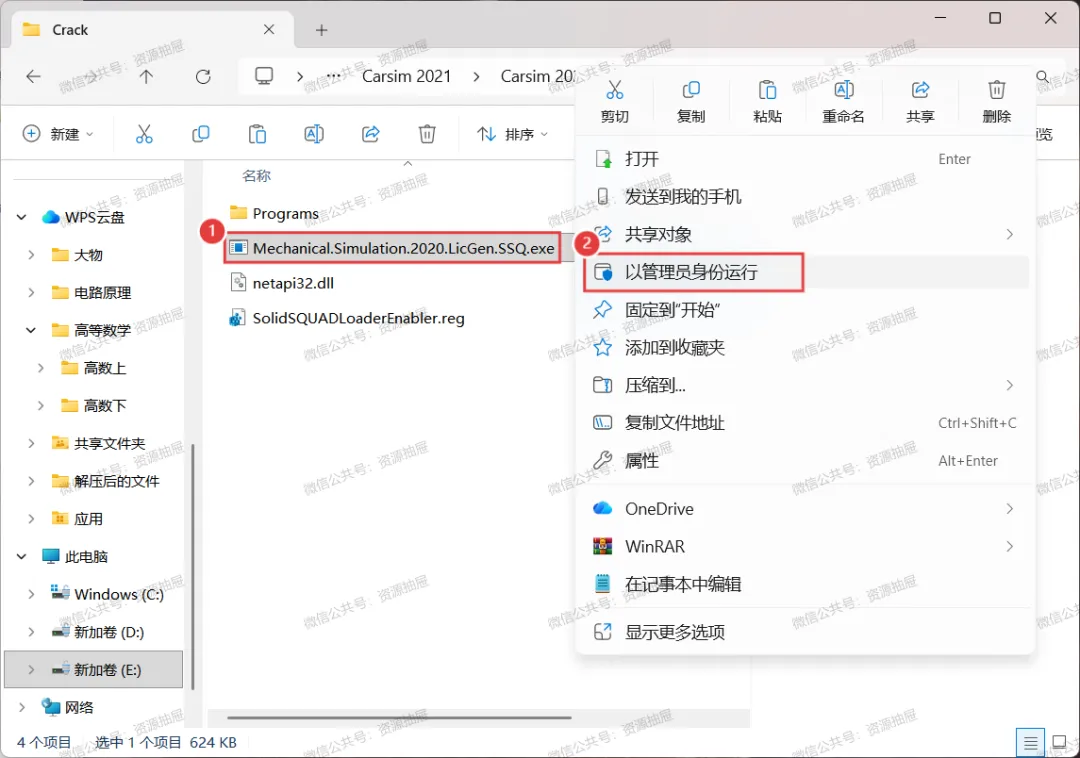This screenshot has width=1080, height=758.
Task: Click the toolbar Copy icon
Action: click(x=200, y=134)
